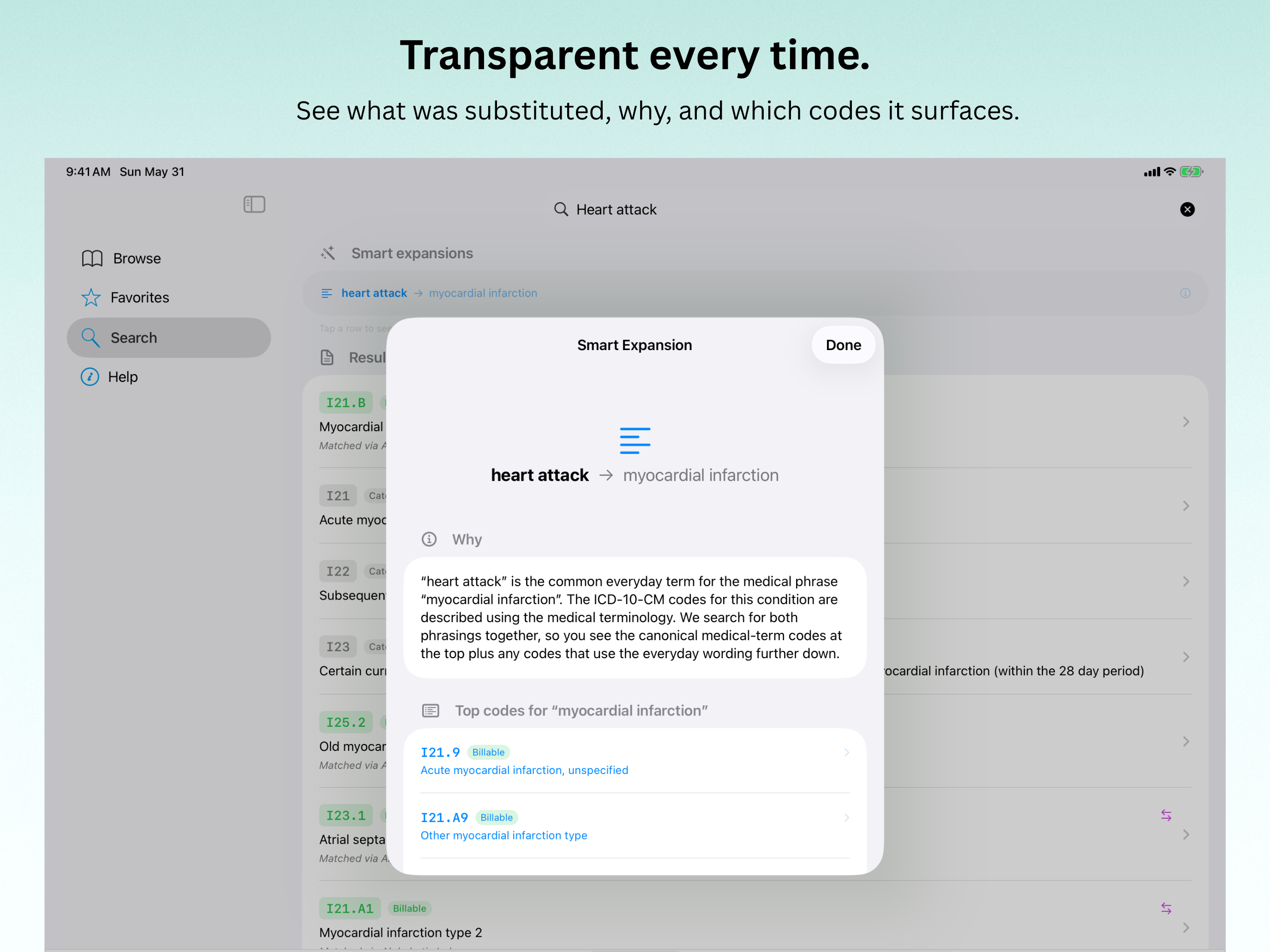Click the Results document icon

(327, 357)
